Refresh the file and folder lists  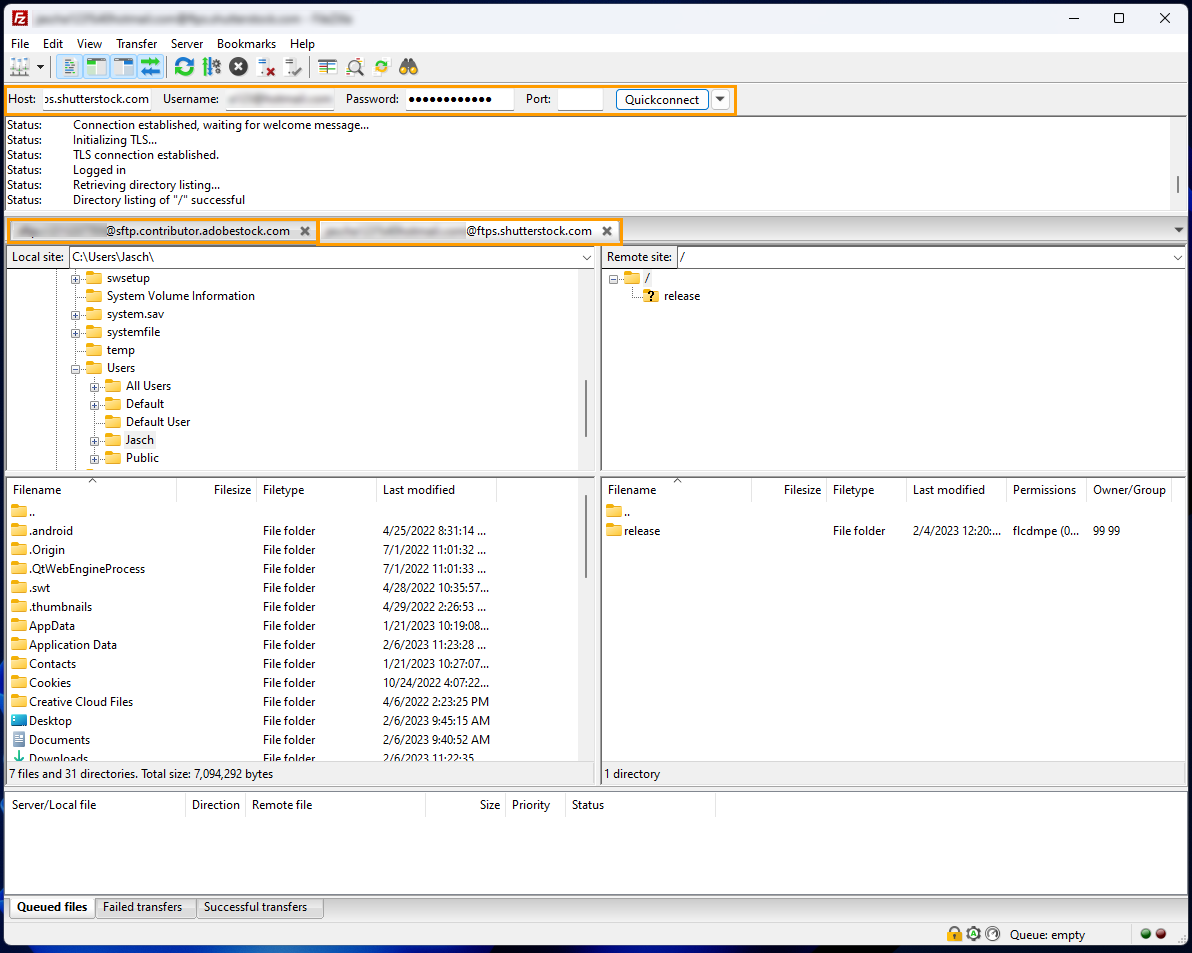[184, 67]
